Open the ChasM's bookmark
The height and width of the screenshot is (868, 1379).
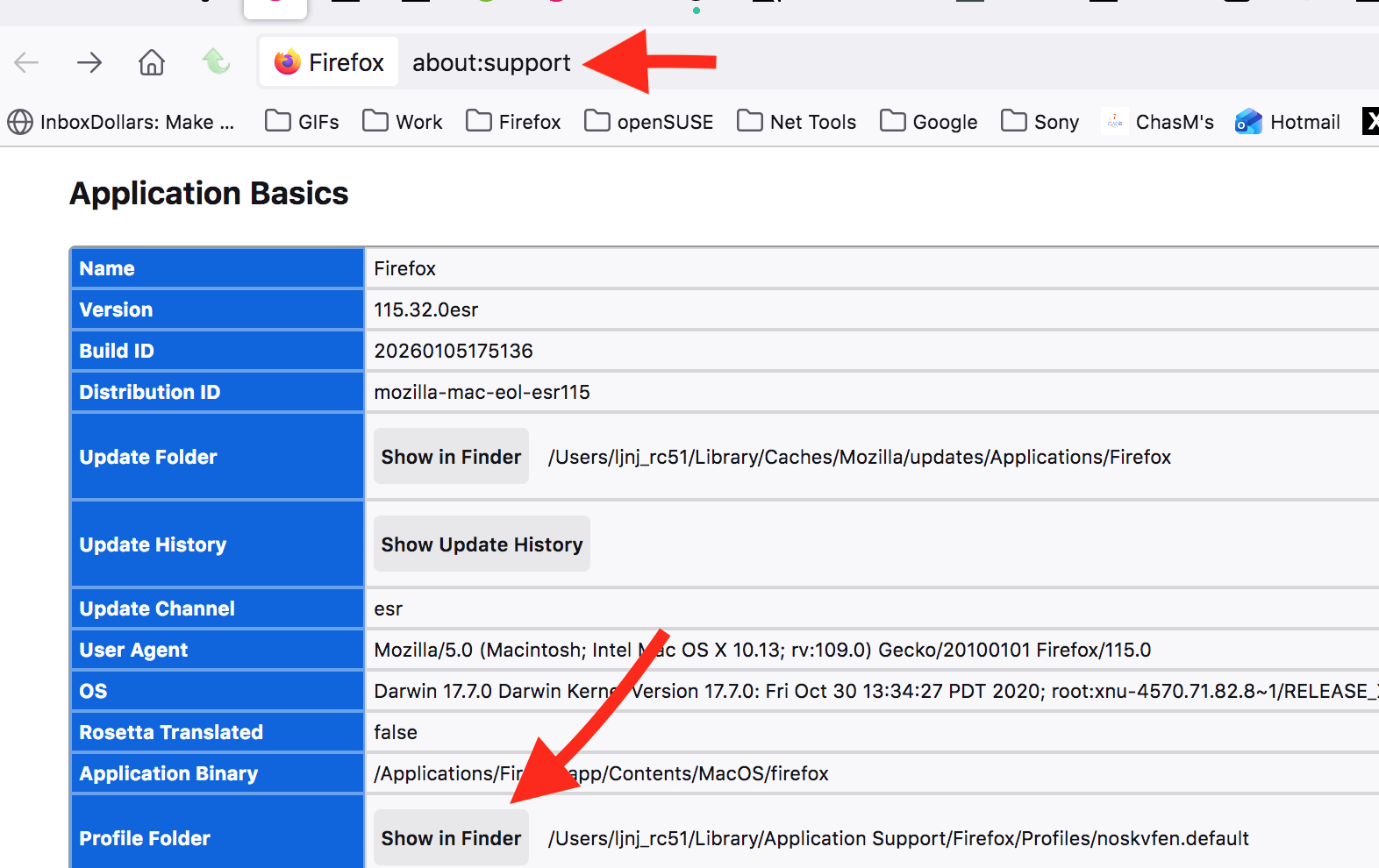coord(1159,122)
